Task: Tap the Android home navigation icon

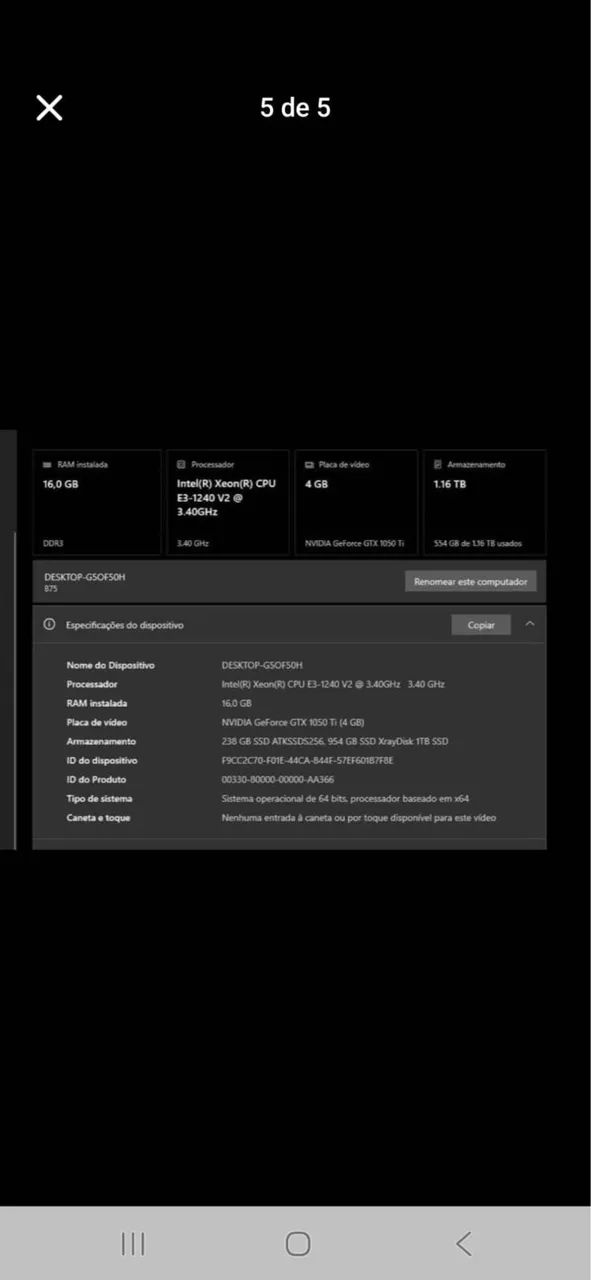Action: click(x=298, y=1243)
